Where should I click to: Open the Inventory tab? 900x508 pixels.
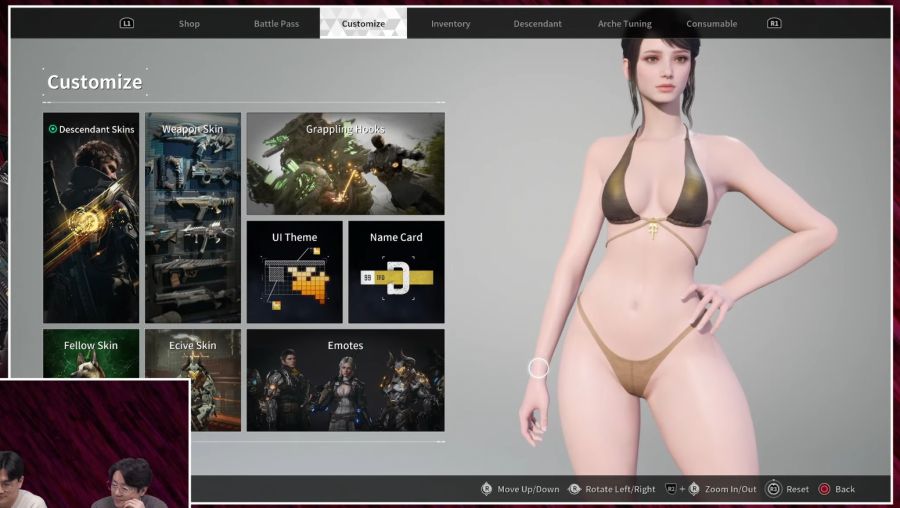451,24
